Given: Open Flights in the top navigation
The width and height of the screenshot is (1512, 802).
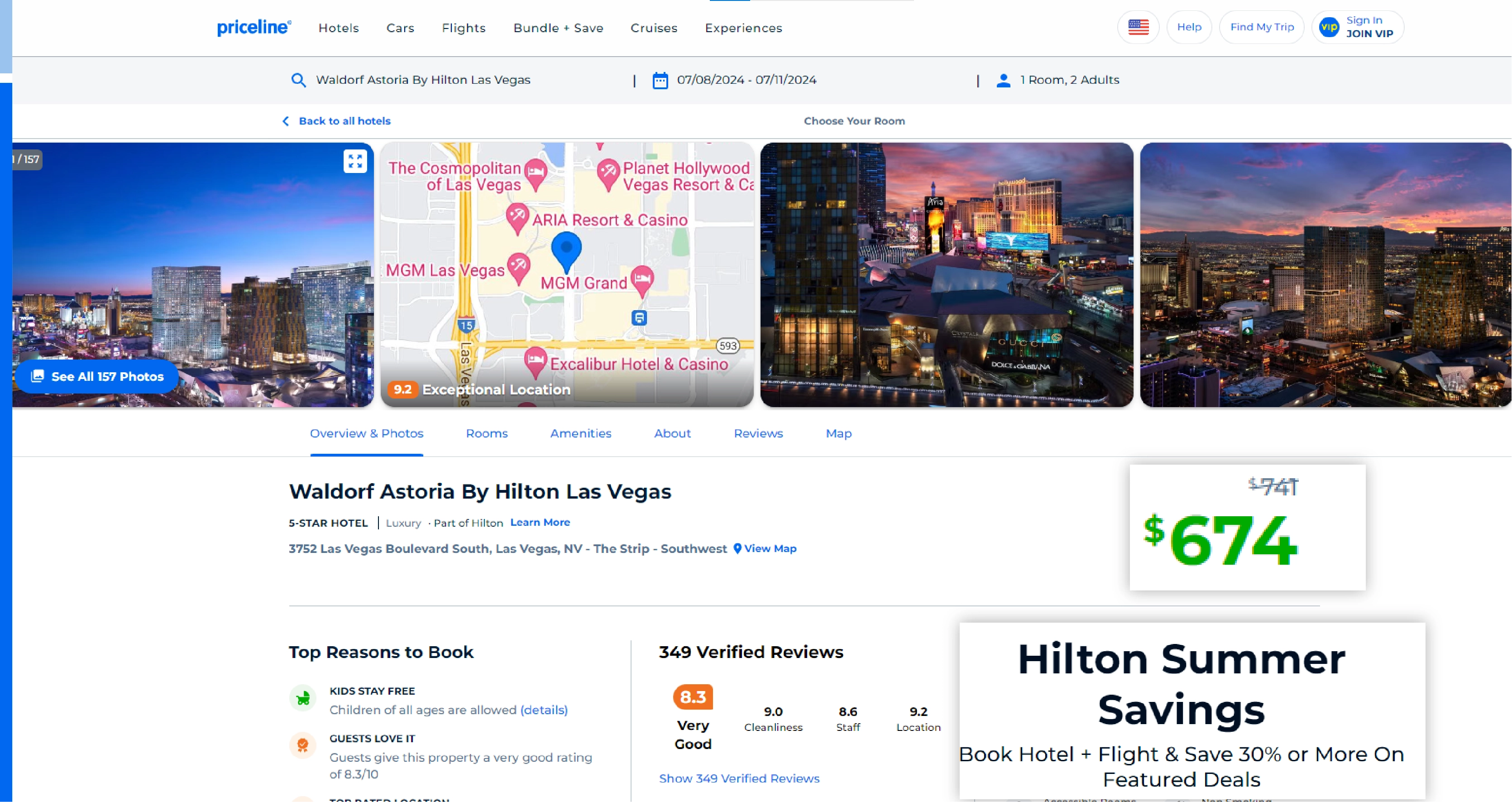Looking at the screenshot, I should (x=463, y=28).
